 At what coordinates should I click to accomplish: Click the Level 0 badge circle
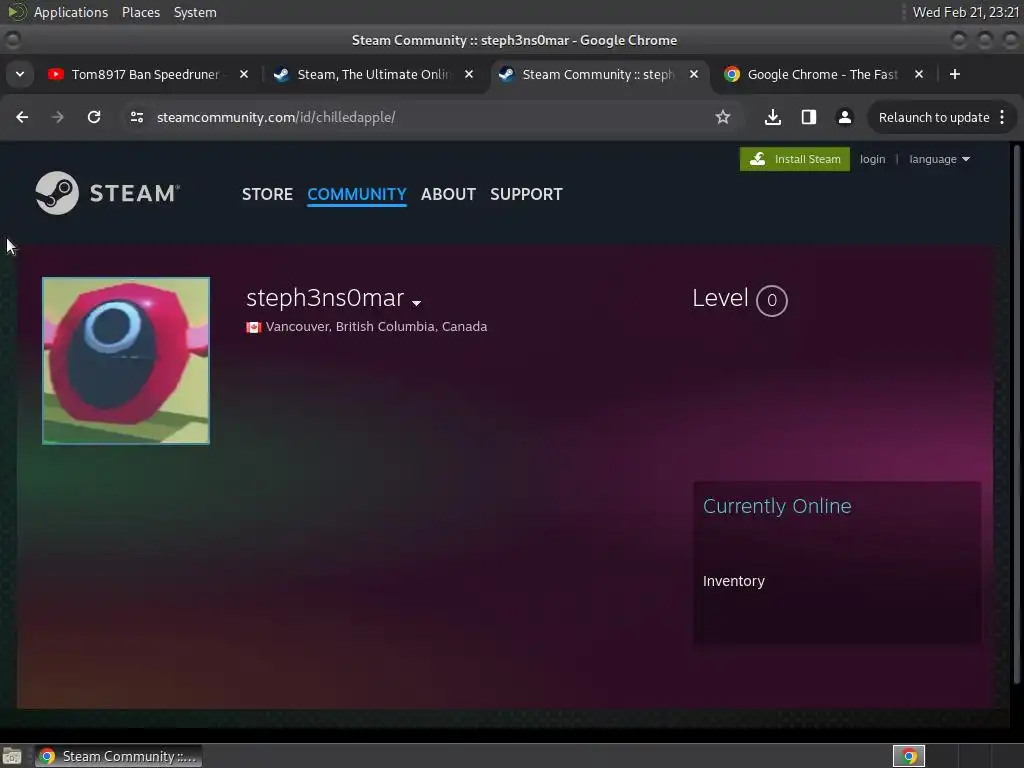click(x=771, y=300)
